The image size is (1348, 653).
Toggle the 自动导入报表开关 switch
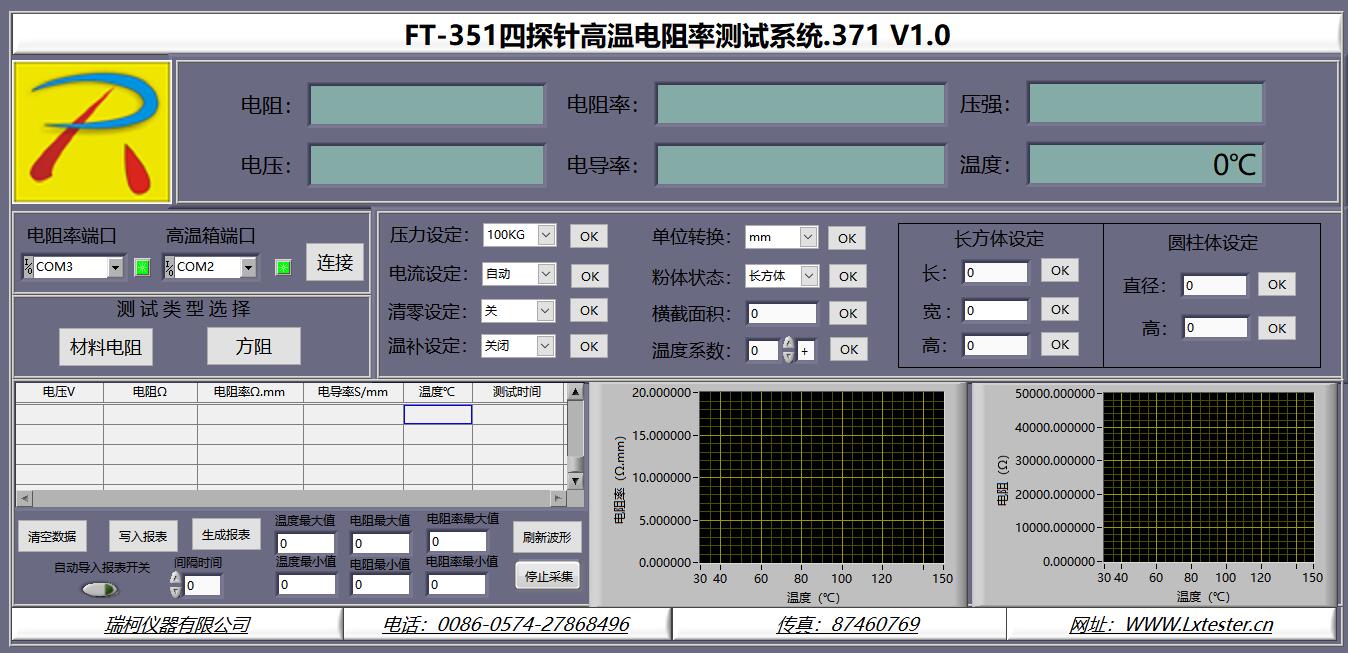pyautogui.click(x=99, y=589)
